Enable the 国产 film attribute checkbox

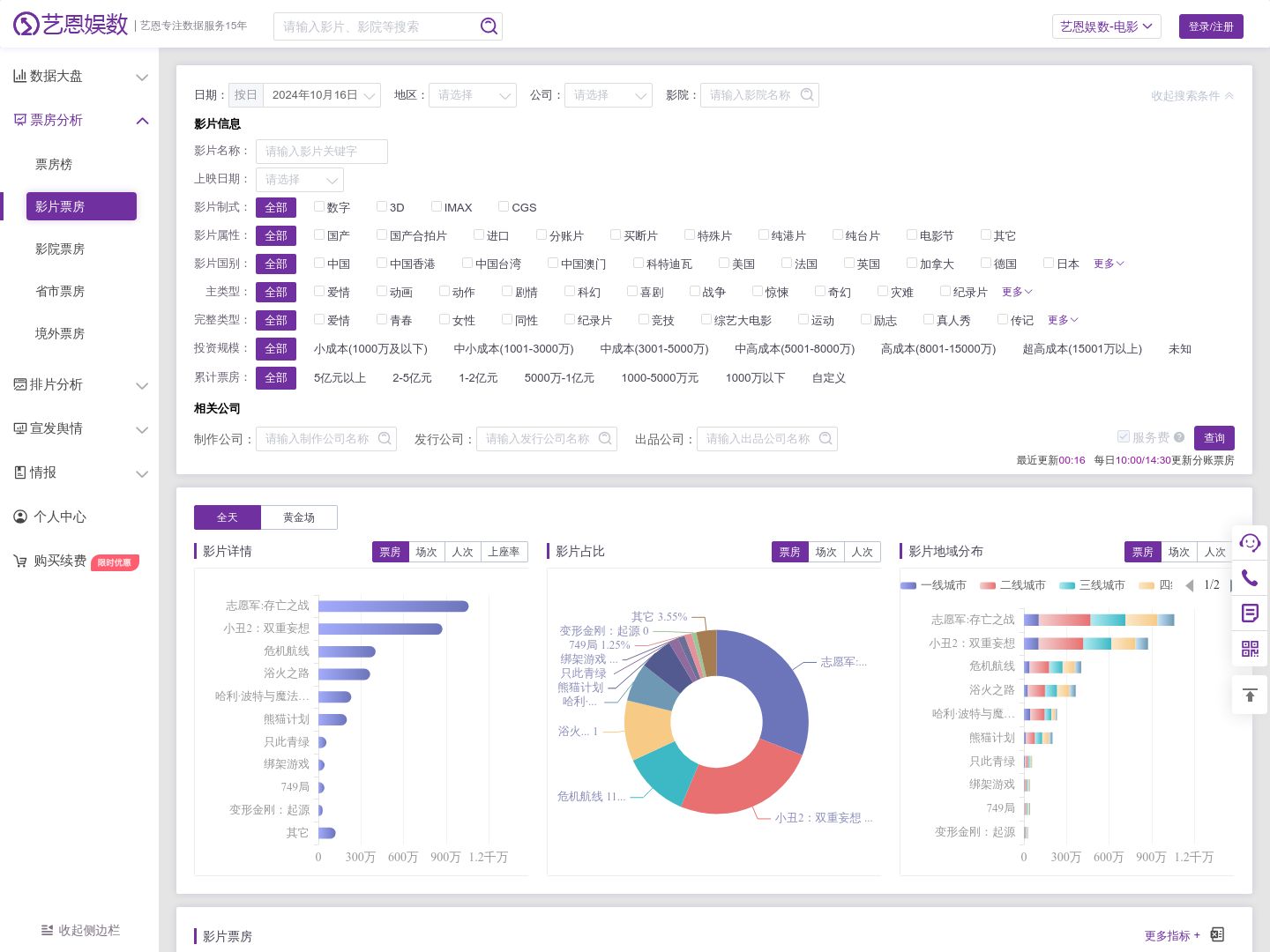pyautogui.click(x=319, y=234)
